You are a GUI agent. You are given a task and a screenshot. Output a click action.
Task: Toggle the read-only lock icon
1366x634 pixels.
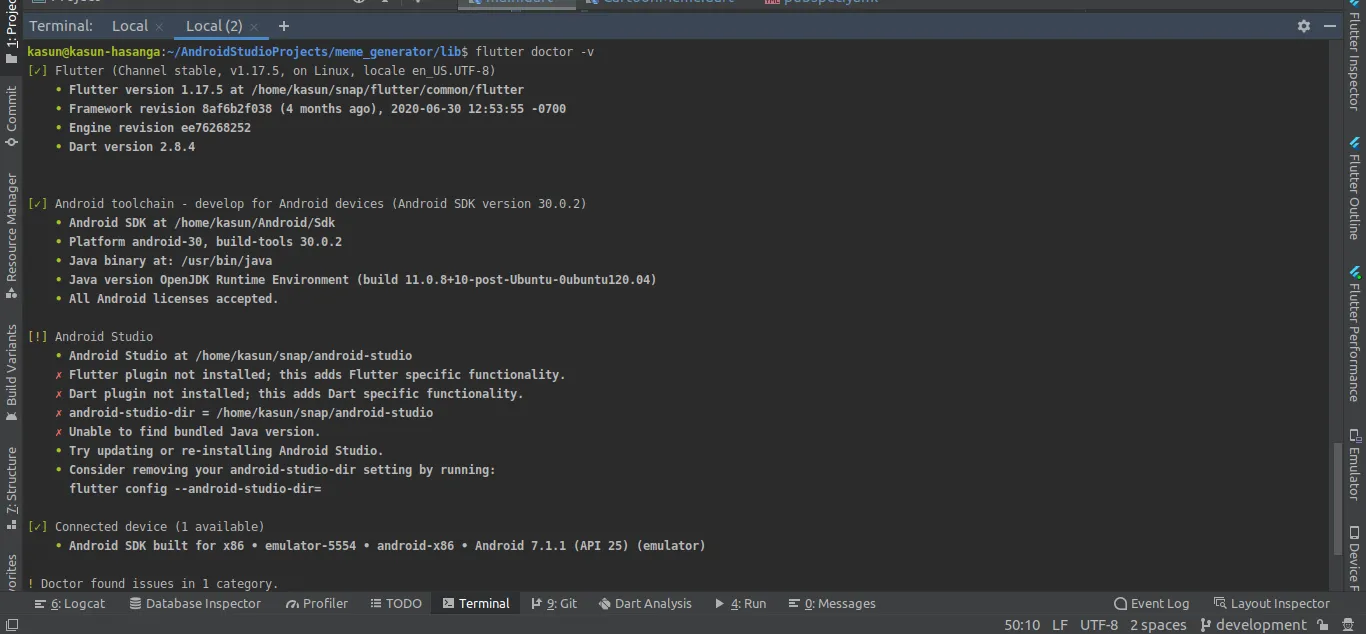click(x=1325, y=625)
